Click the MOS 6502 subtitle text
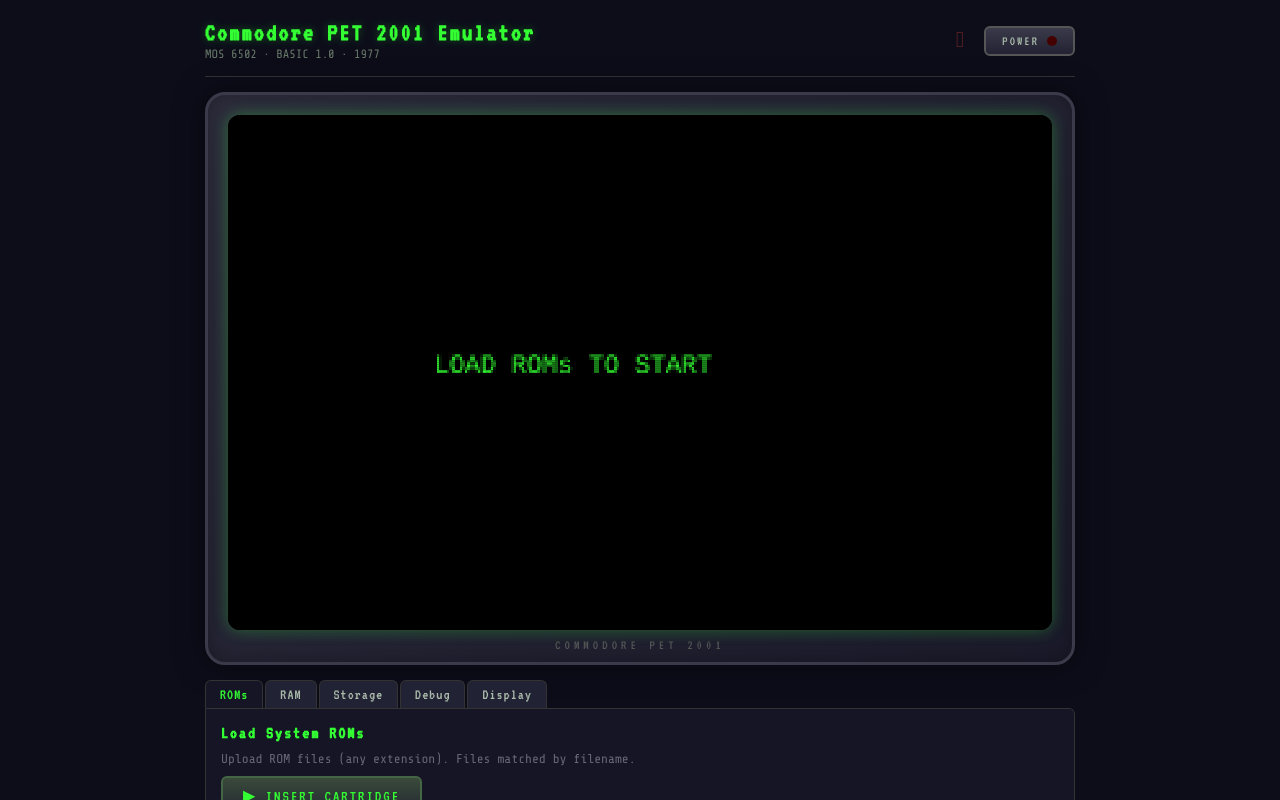Image resolution: width=1280 pixels, height=800 pixels. [231, 55]
